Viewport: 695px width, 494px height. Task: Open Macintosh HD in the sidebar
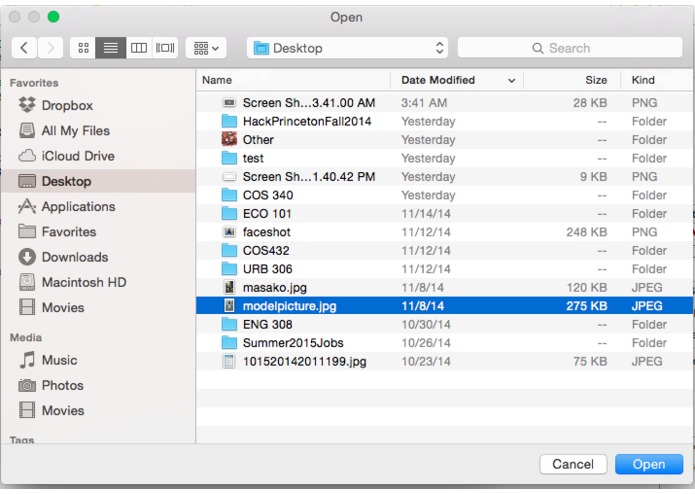(x=98, y=282)
